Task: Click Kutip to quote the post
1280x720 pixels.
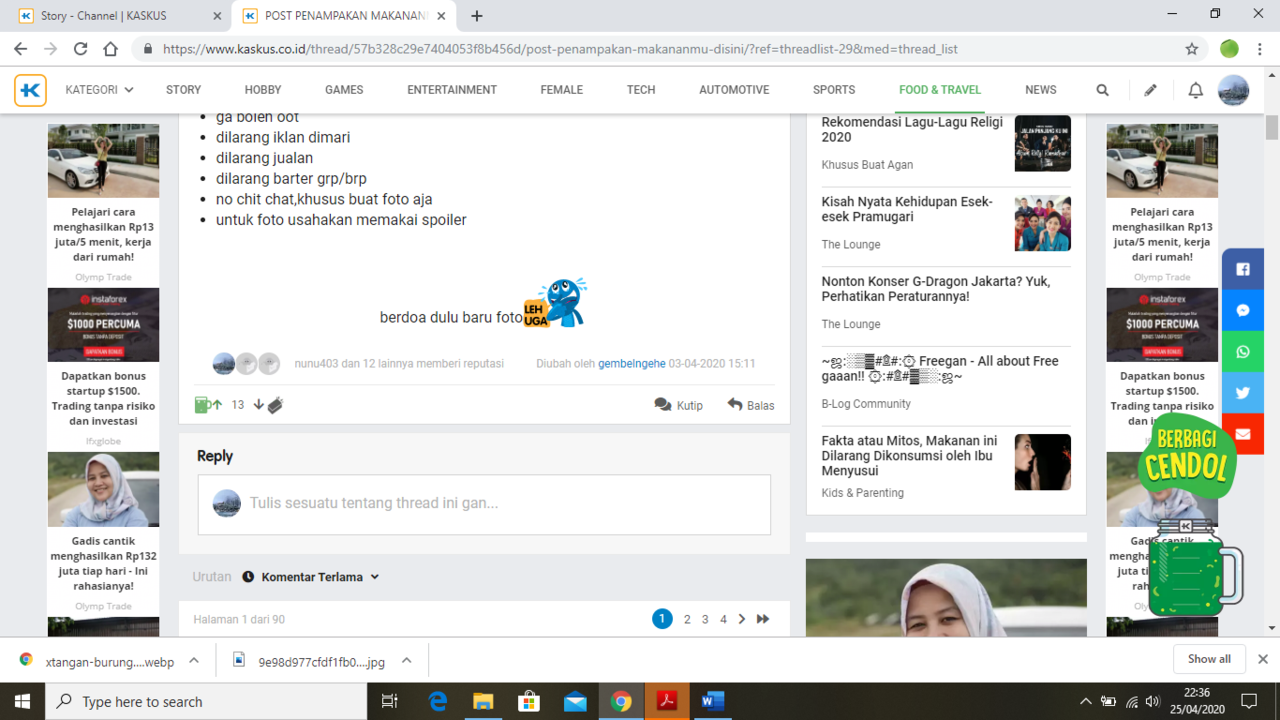Action: [x=679, y=405]
